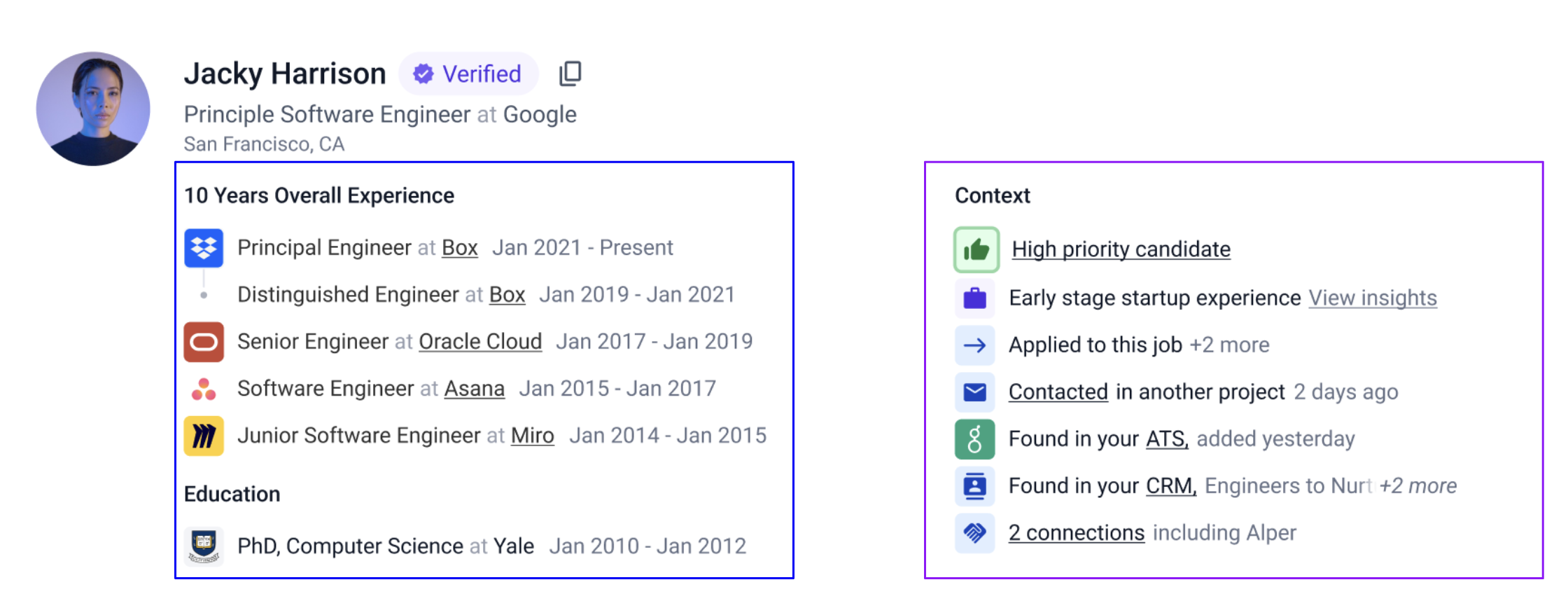The width and height of the screenshot is (1568, 615).
Task: Click the arrow icon for Applied to this job
Action: point(974,345)
